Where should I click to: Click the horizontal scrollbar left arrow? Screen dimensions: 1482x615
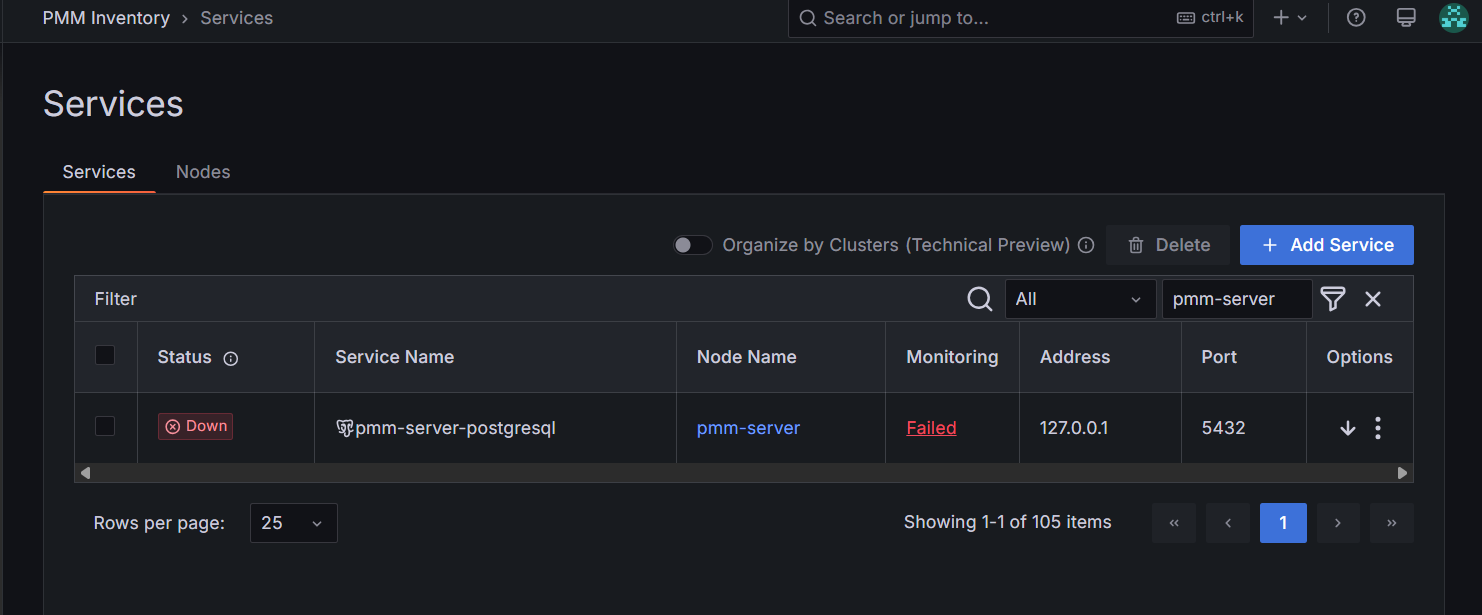(85, 473)
